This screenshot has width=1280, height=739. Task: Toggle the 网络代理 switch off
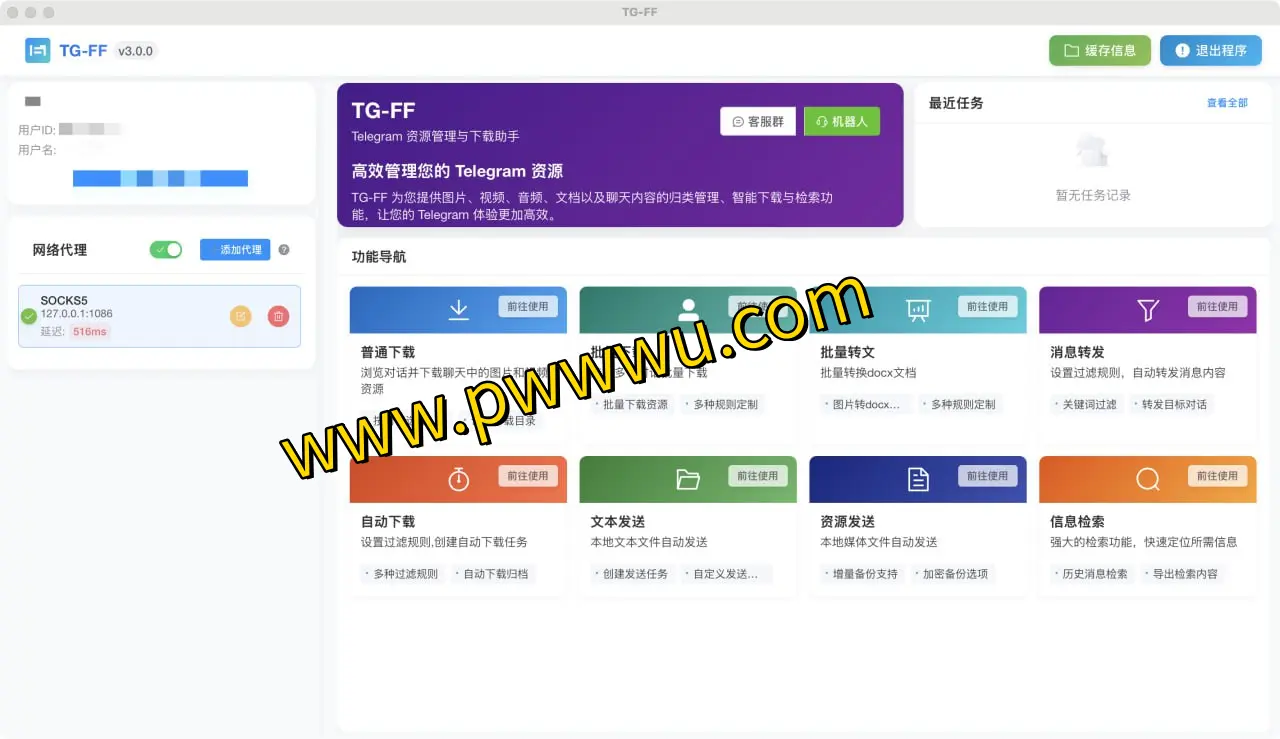(x=166, y=250)
